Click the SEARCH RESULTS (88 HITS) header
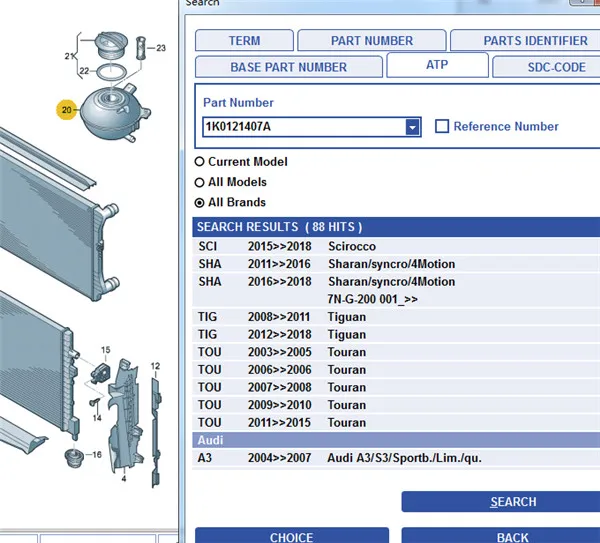Viewport: 600px width, 543px height. click(396, 227)
